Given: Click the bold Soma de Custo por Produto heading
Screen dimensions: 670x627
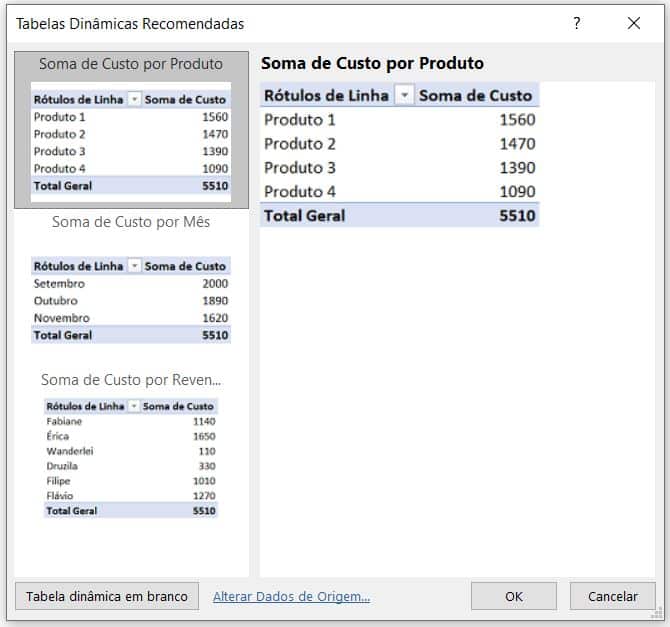Looking at the screenshot, I should pos(373,63).
